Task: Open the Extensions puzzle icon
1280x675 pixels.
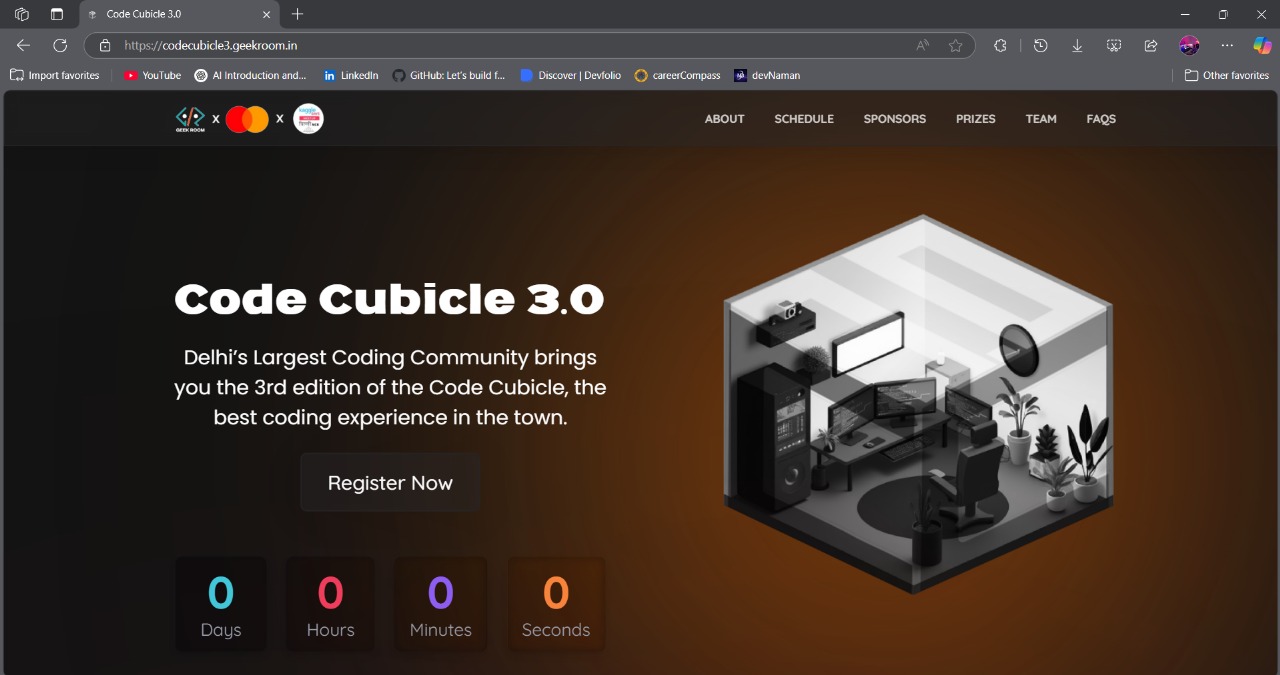Action: [999, 45]
